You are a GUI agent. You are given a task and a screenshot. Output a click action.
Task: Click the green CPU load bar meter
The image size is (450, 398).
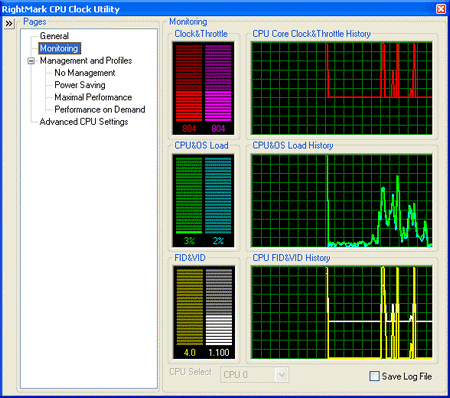(189, 195)
